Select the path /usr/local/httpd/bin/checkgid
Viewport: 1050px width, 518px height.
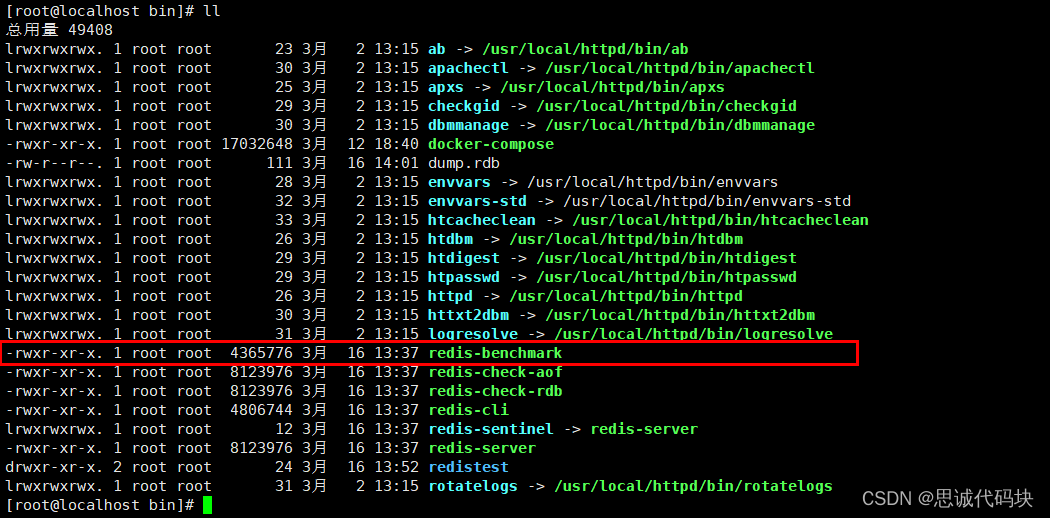(666, 106)
